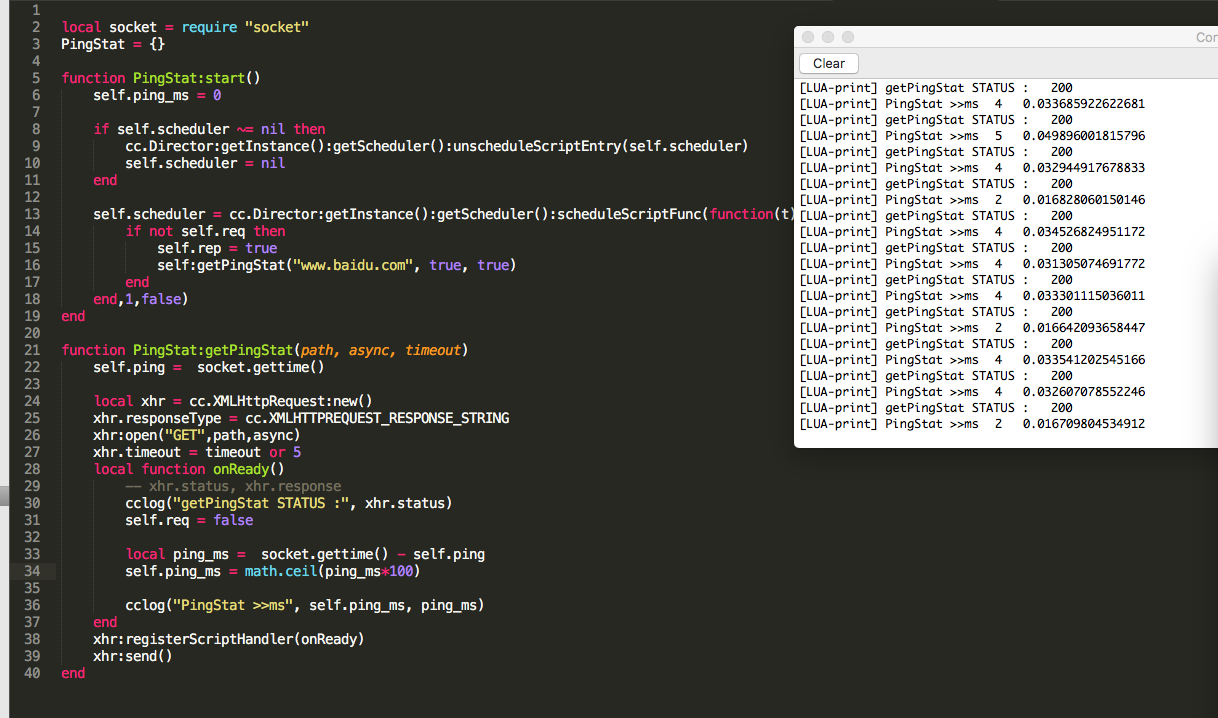The height and width of the screenshot is (718, 1218).
Task: Click 'local function onReady()' line
Action: tap(189, 469)
